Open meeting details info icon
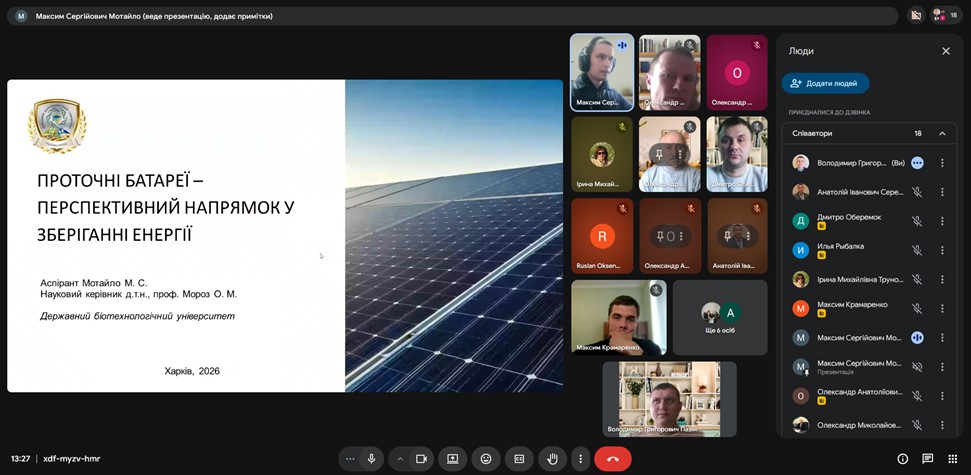 click(x=902, y=458)
